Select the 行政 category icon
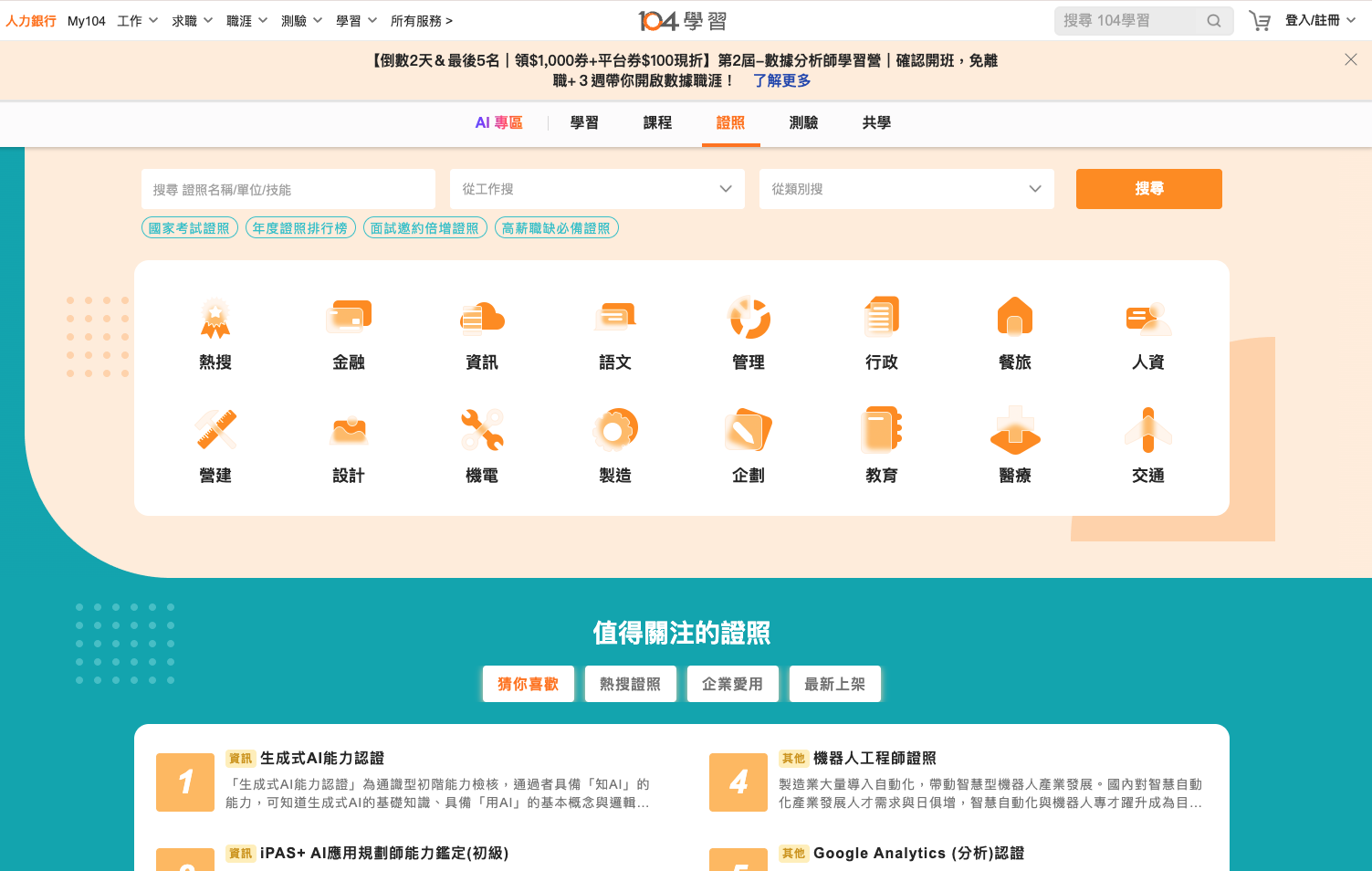Screen dimensions: 1372x871 pos(882,318)
